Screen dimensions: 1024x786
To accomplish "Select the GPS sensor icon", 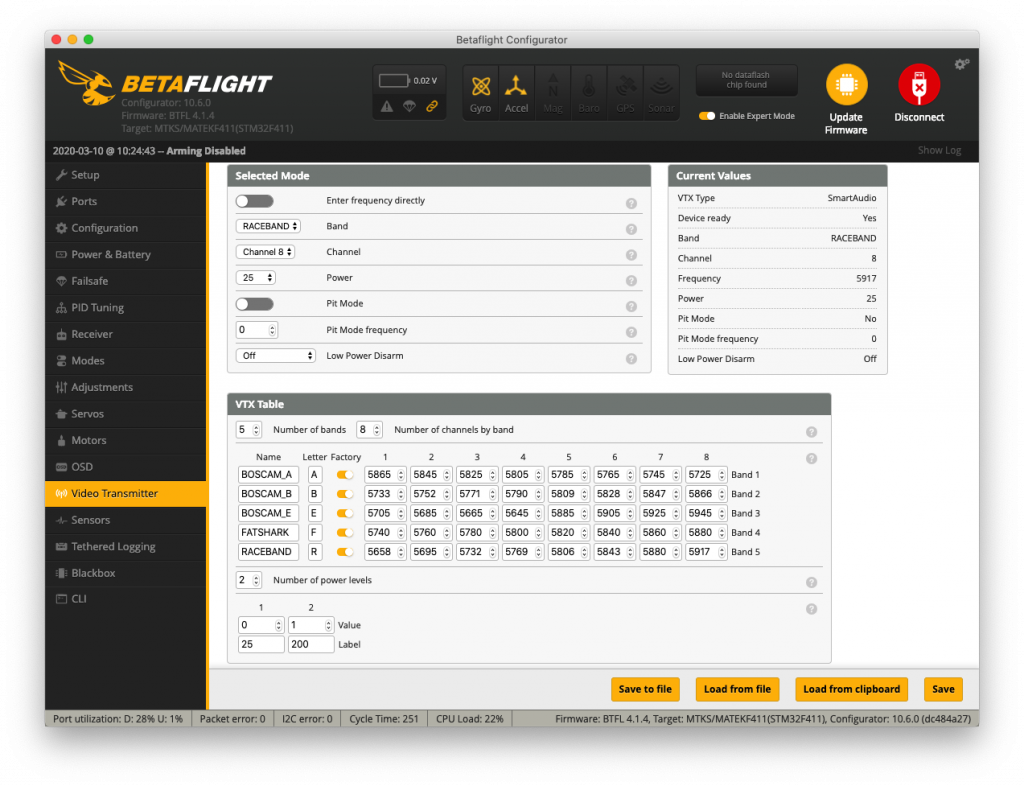I will click(x=625, y=91).
